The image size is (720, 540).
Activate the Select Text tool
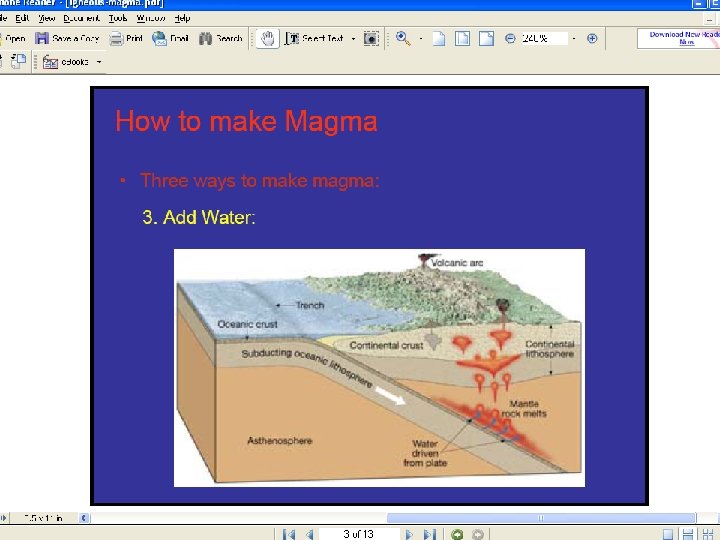point(314,39)
